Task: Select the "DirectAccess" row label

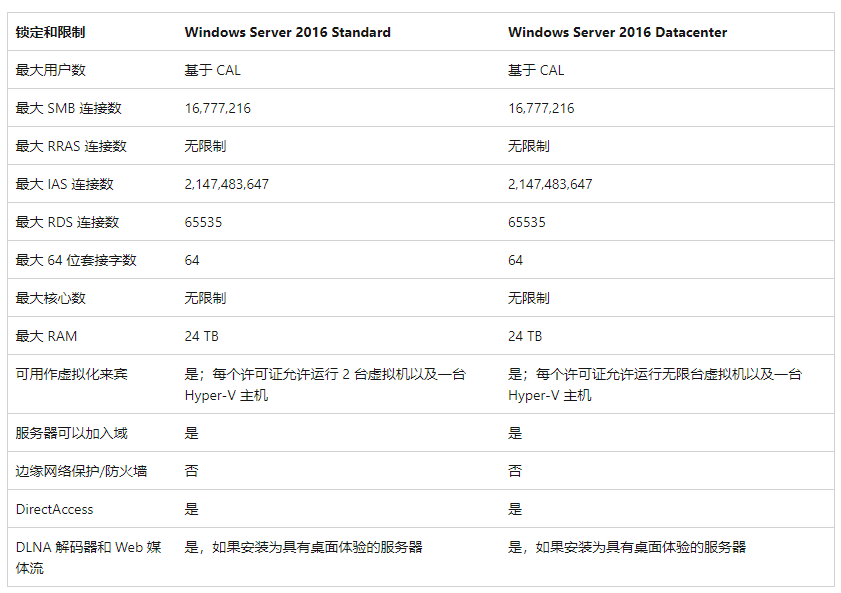Action: point(54,509)
